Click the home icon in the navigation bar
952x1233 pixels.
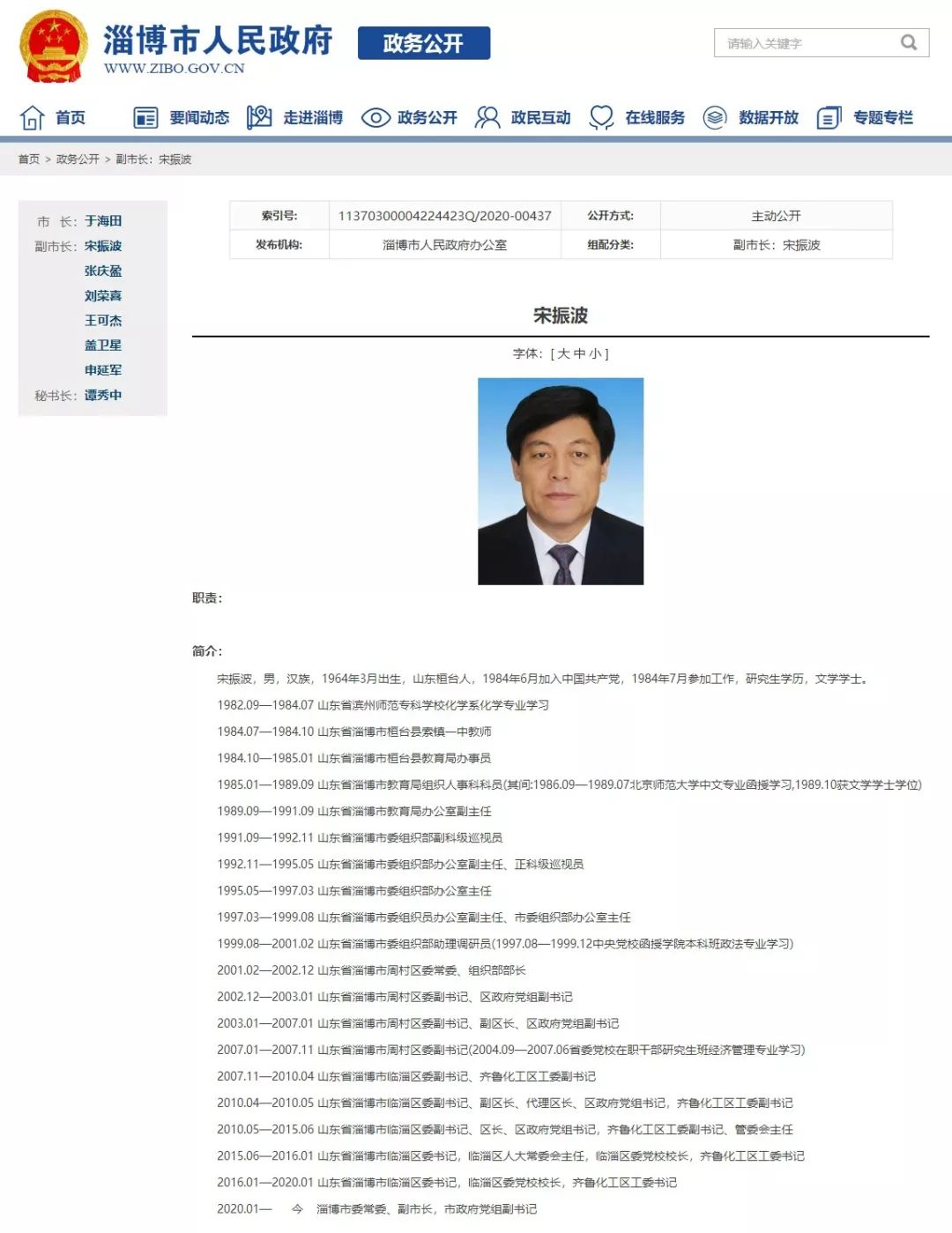coord(32,115)
